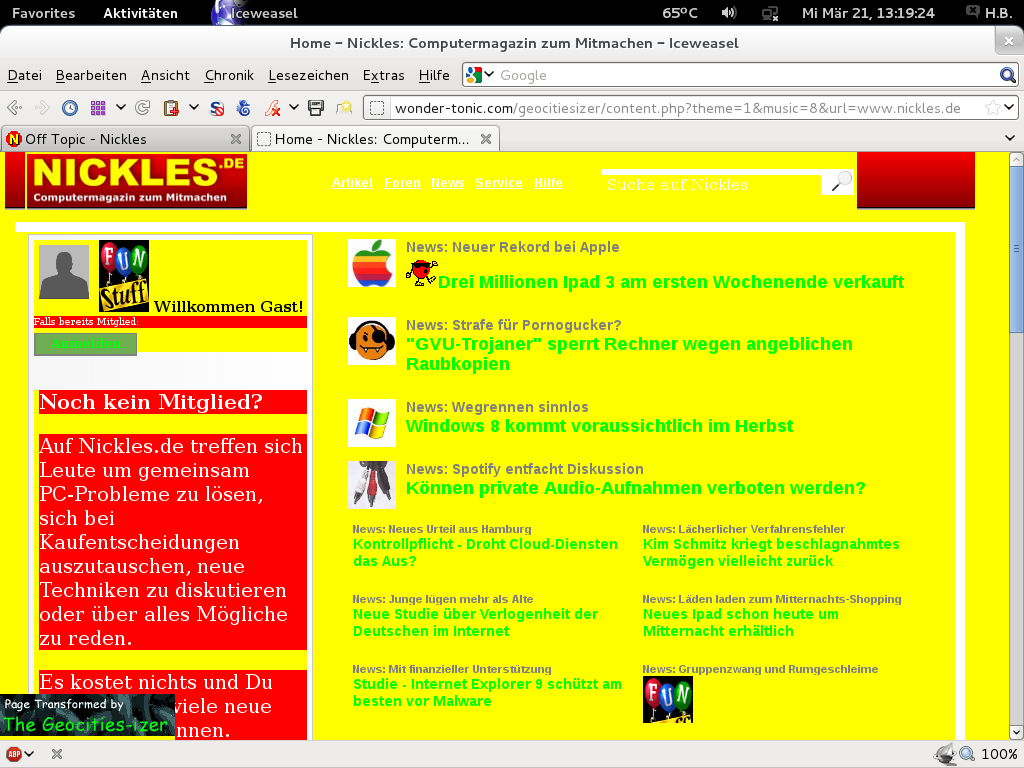Click the chat icon next to H.B.
Viewport: 1024px width, 768px height.
point(972,12)
